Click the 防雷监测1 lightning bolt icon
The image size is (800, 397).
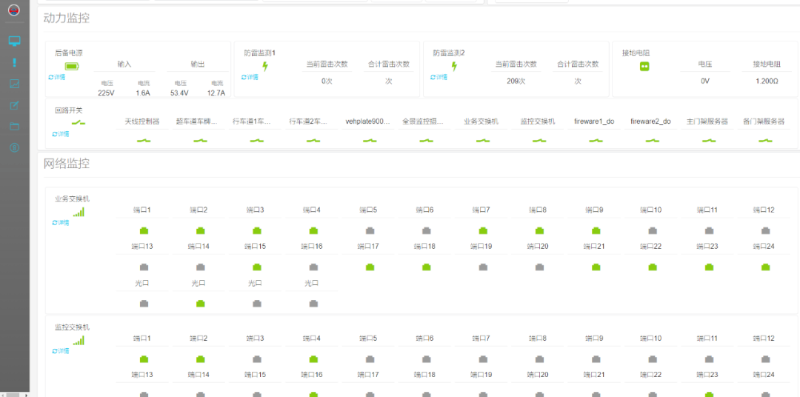click(265, 66)
